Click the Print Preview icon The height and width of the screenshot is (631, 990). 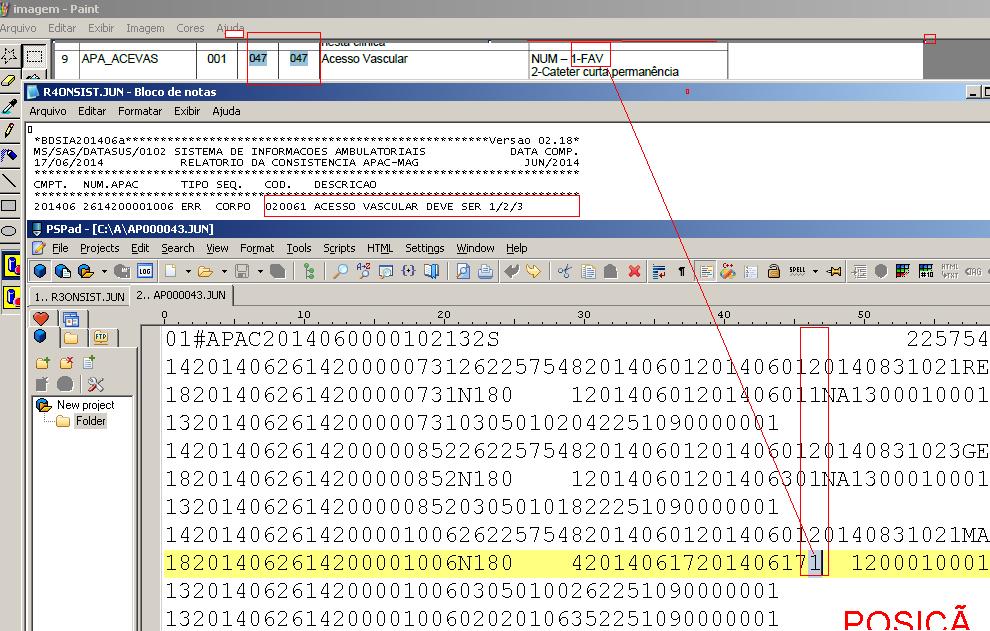pos(463,271)
